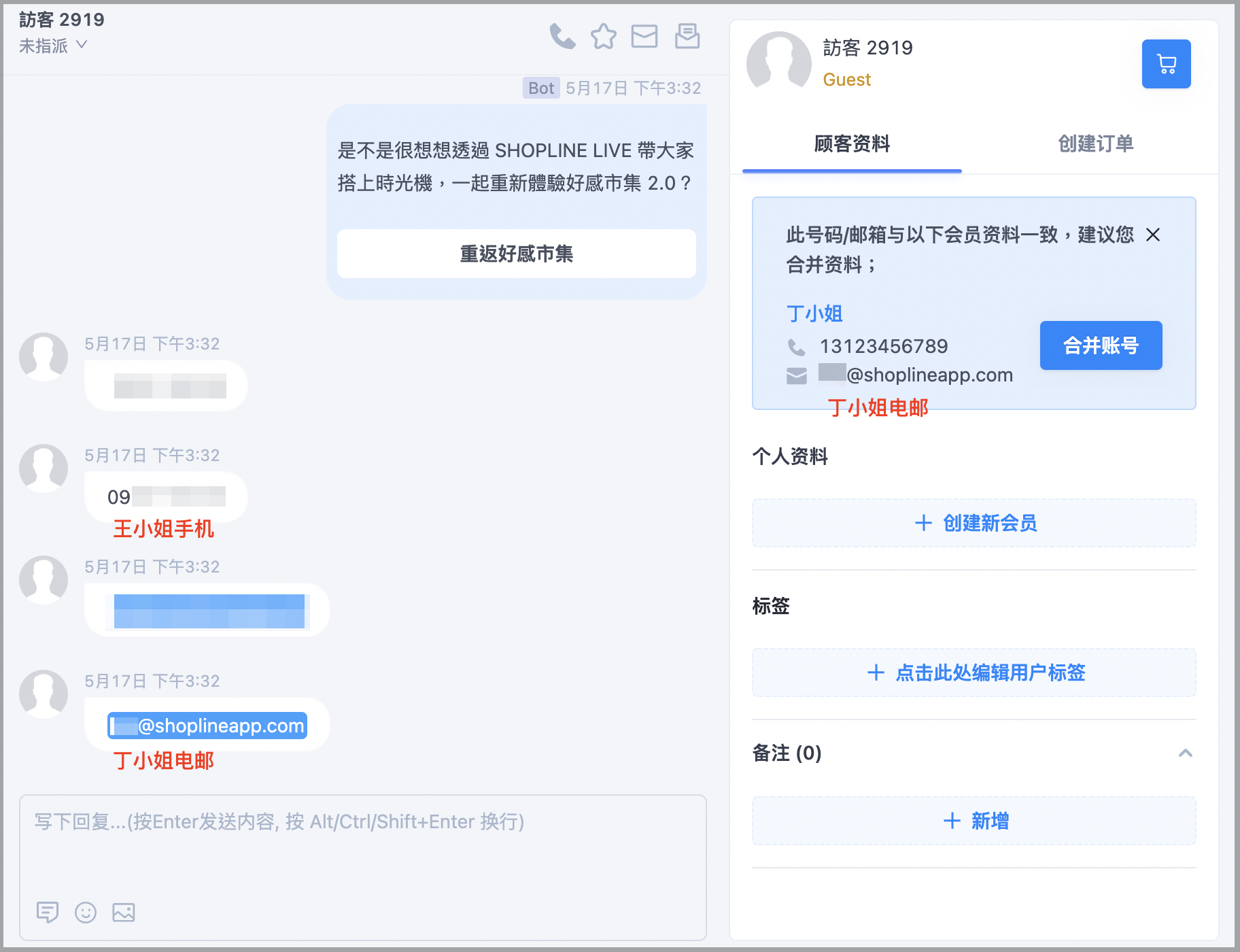The width and height of the screenshot is (1240, 952).
Task: Click the @shoplineapp.com email in merge card
Action: click(916, 375)
